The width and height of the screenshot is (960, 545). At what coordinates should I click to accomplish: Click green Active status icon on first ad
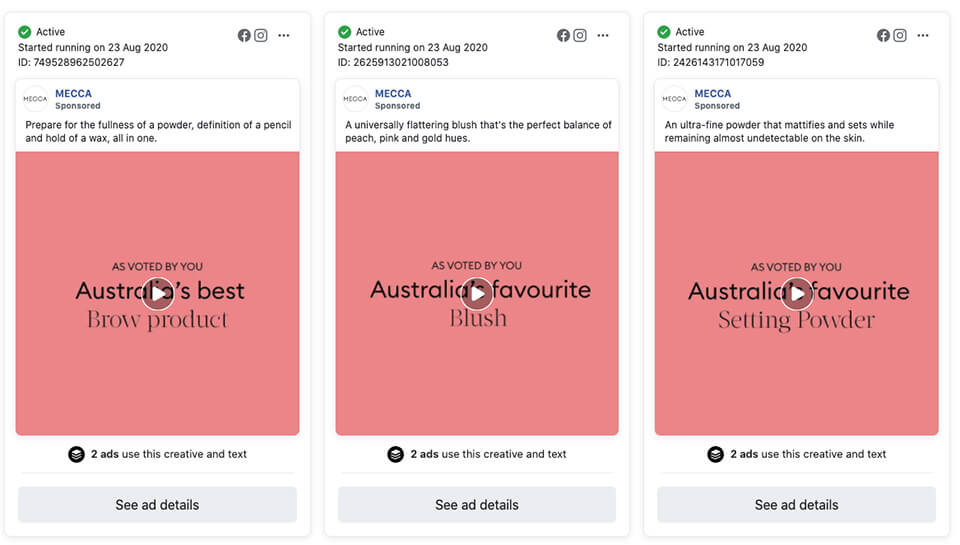click(x=24, y=32)
